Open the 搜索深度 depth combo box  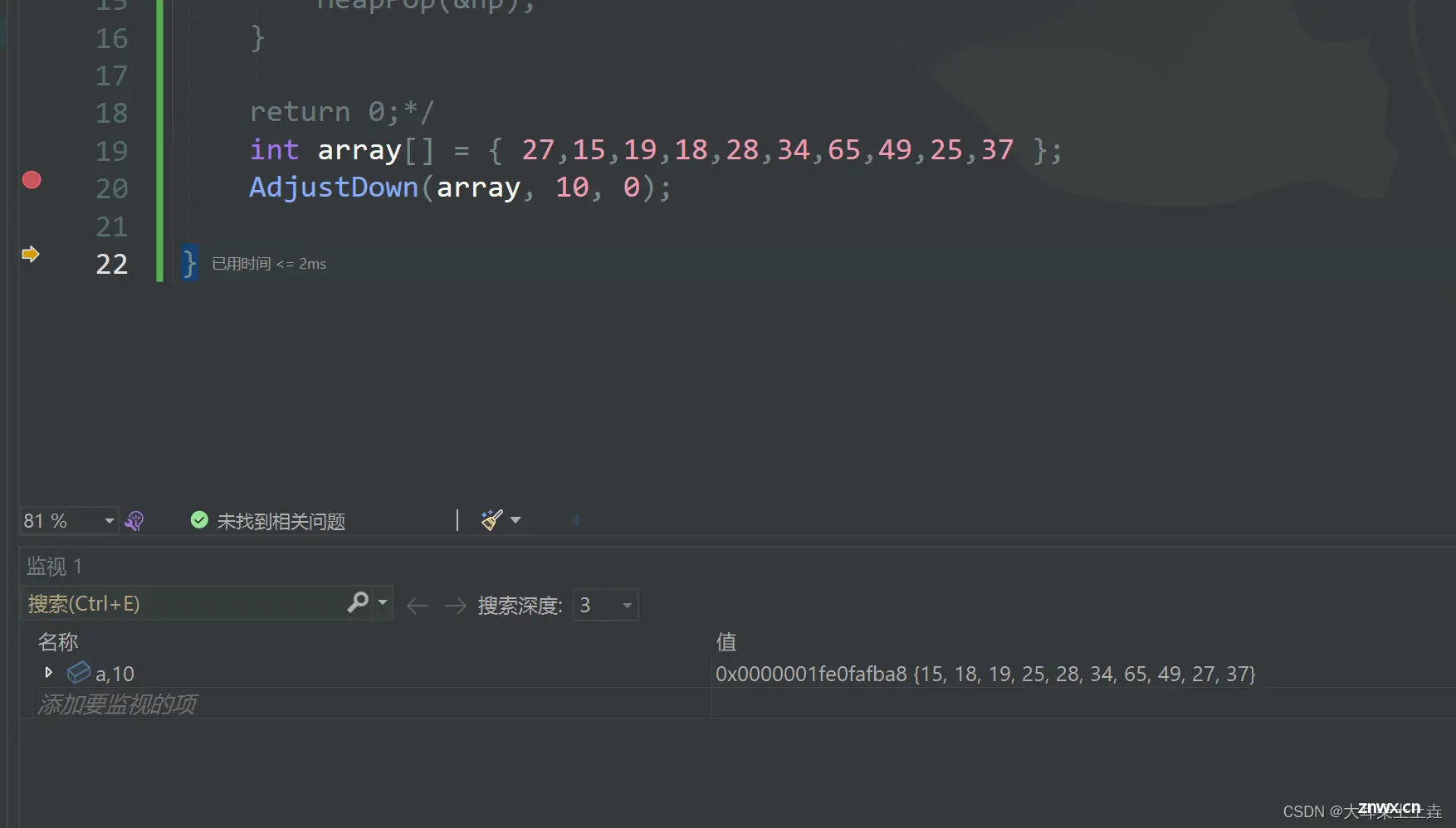coord(605,605)
